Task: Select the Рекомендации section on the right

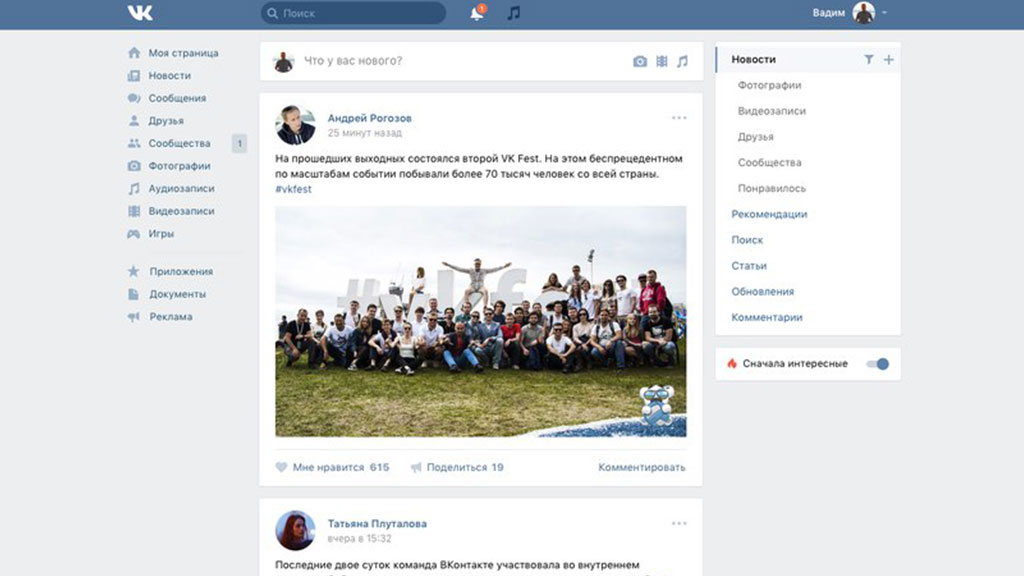Action: point(768,214)
